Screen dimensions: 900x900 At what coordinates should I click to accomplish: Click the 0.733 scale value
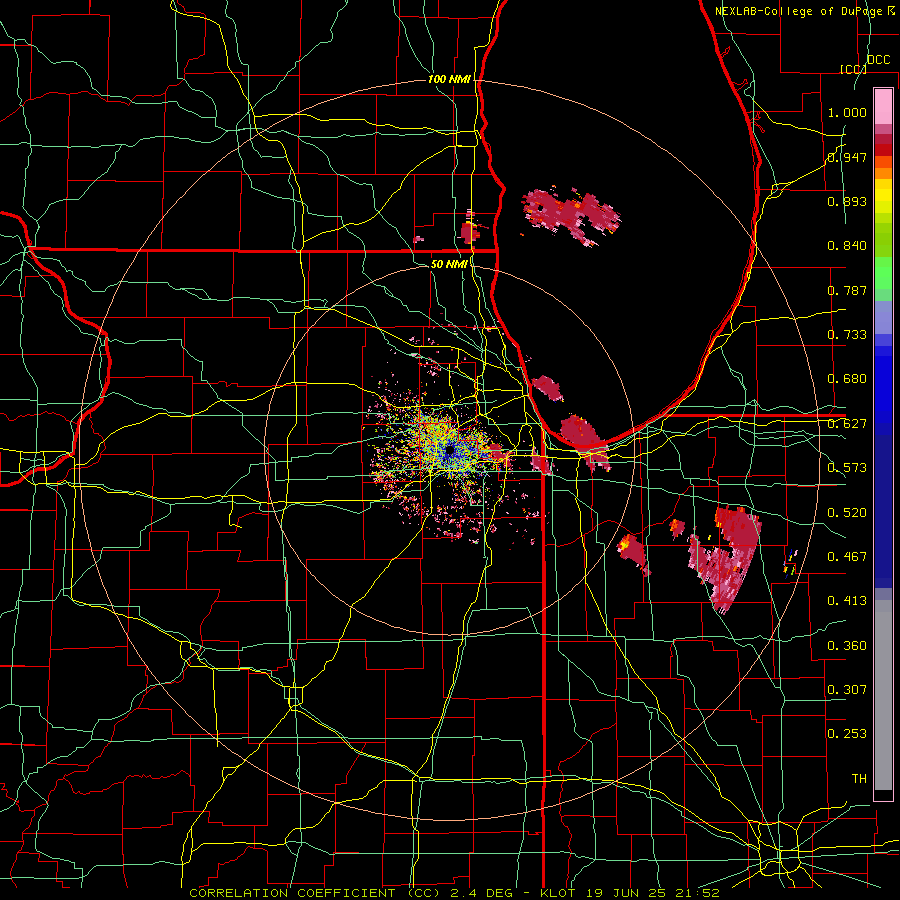click(x=847, y=335)
